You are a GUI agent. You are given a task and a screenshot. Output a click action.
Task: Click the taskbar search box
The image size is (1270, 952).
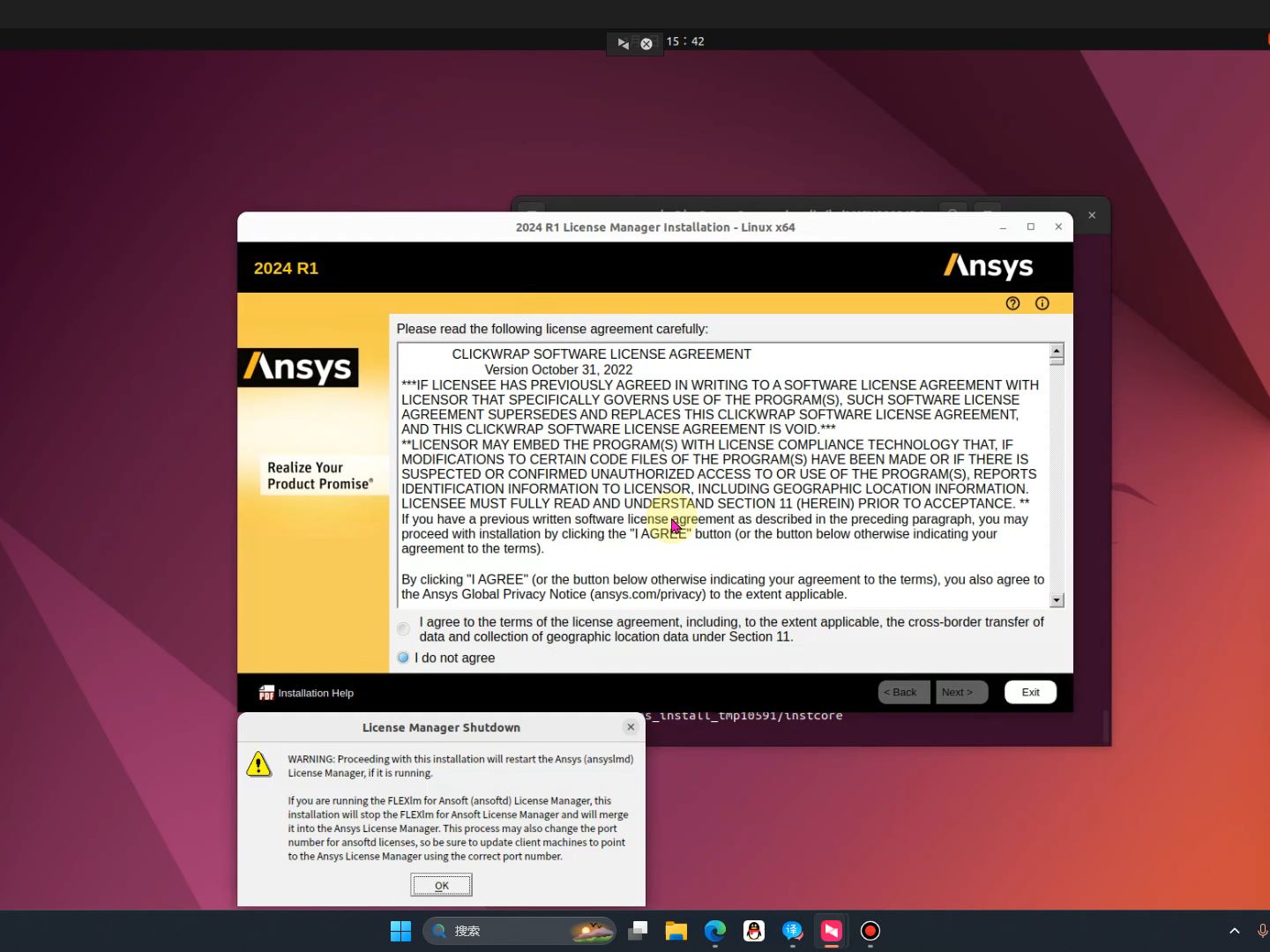pos(519,931)
